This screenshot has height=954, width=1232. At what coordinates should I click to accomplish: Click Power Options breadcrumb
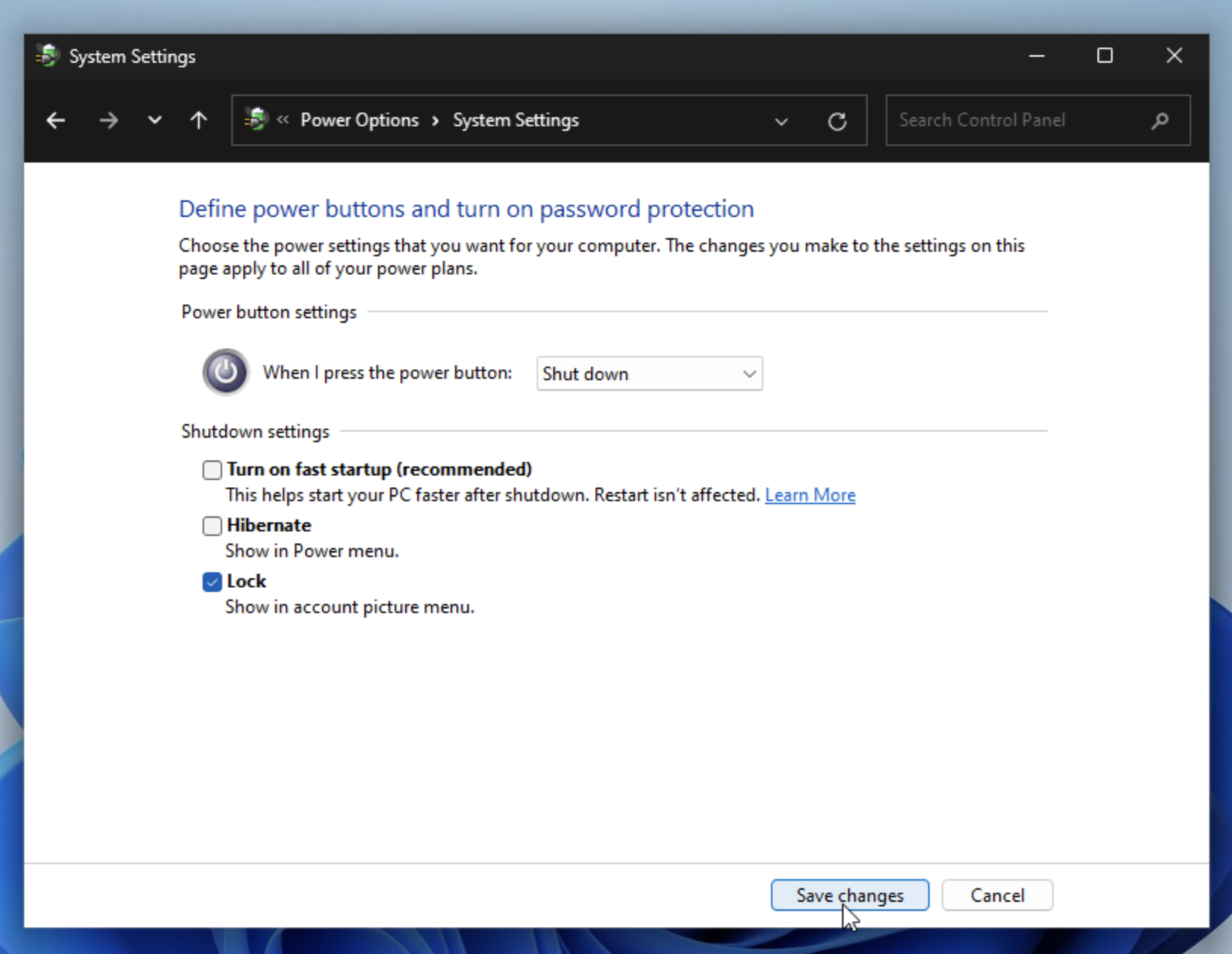click(359, 120)
